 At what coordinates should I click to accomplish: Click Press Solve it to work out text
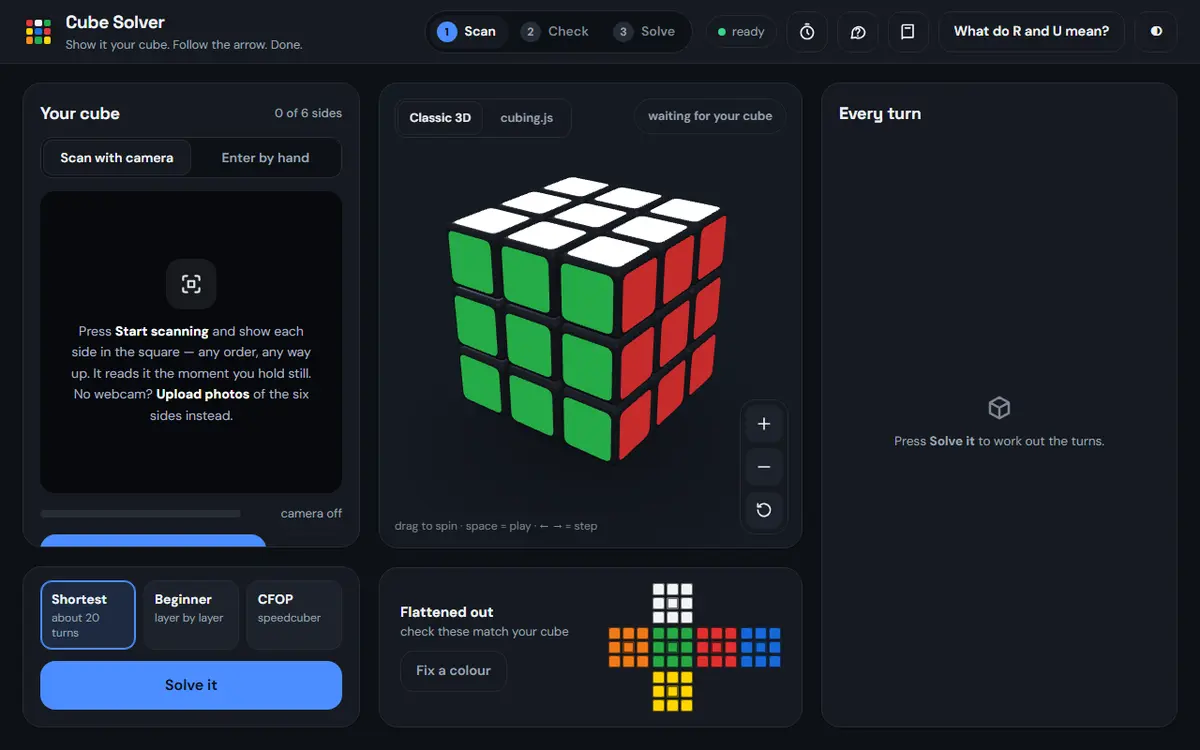click(x=999, y=441)
